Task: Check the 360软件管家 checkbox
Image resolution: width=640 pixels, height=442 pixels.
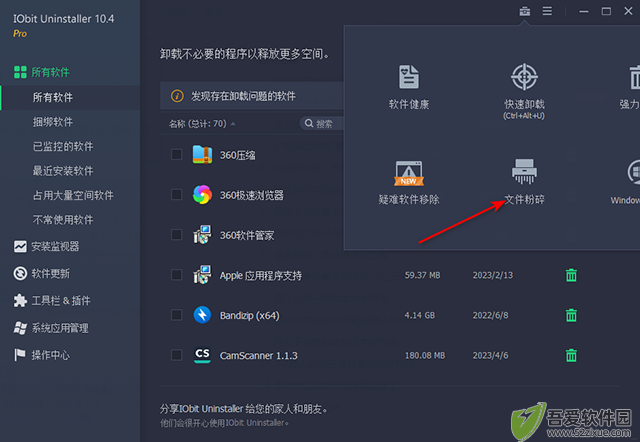Action: click(x=176, y=234)
